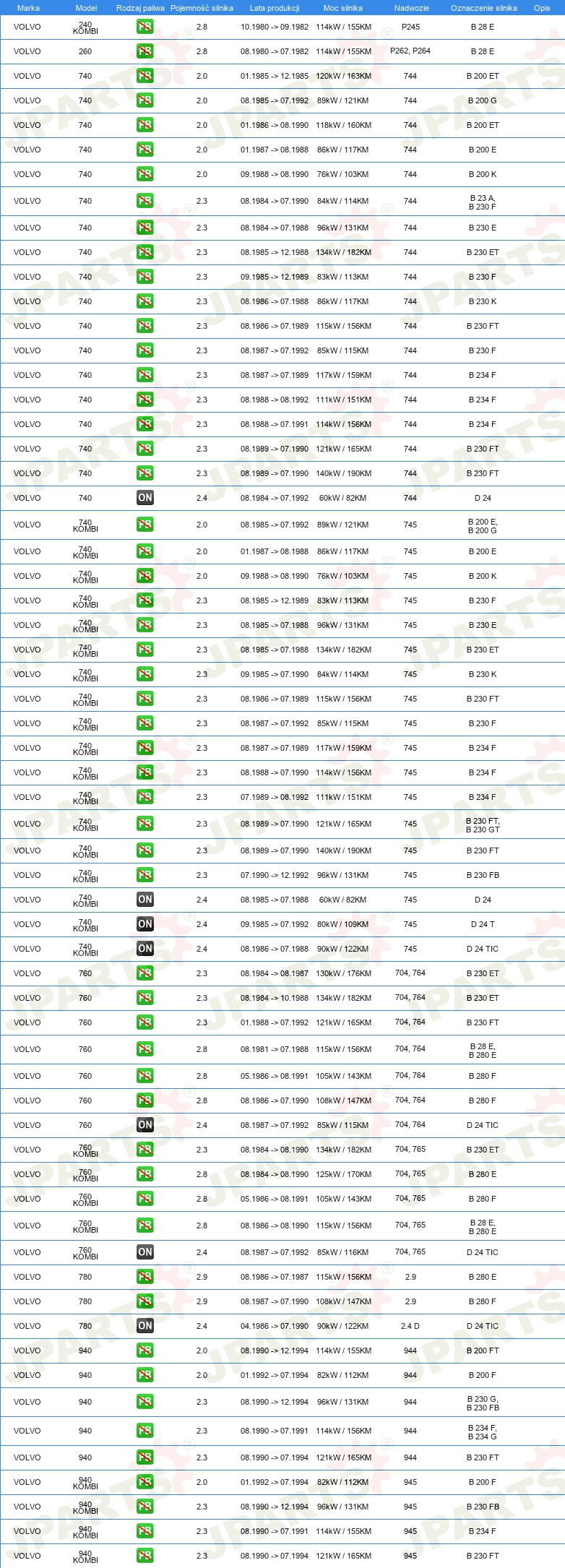This screenshot has width=565, height=1568.
Task: Select the 04.1986 -> 07.1990 production years cell
Action: (x=275, y=1326)
